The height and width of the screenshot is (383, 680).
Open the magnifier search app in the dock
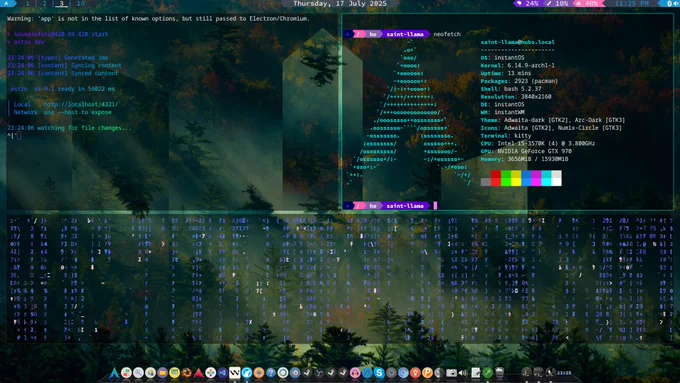click(138, 373)
